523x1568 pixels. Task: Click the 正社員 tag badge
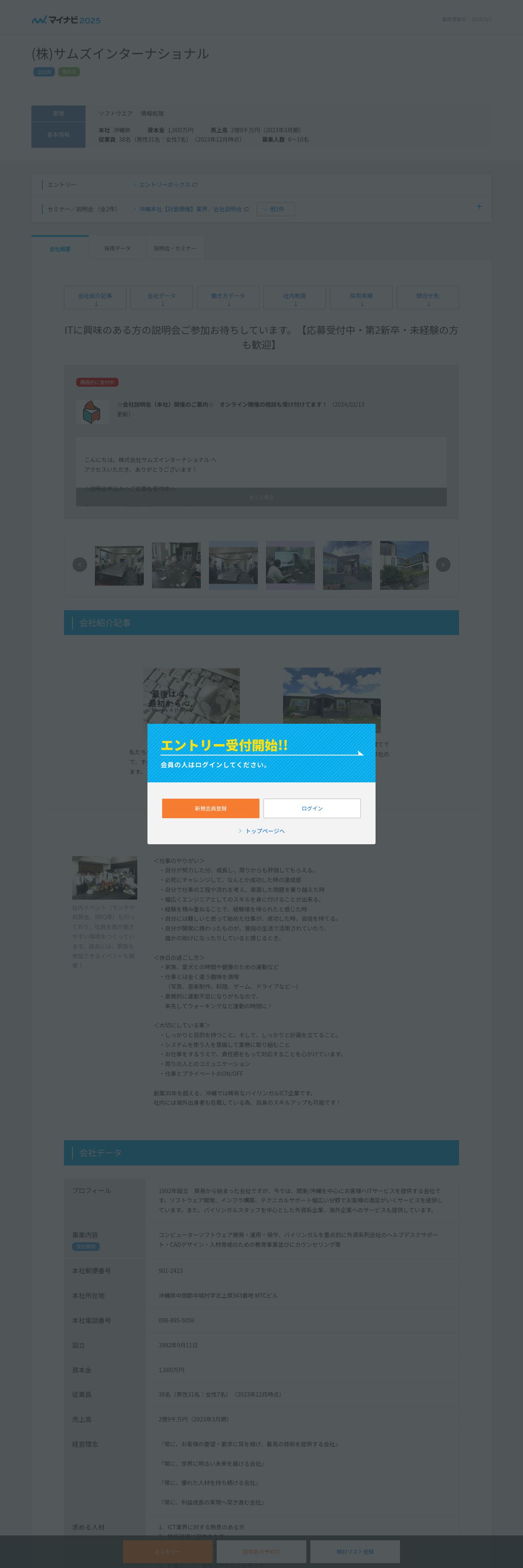[x=44, y=72]
